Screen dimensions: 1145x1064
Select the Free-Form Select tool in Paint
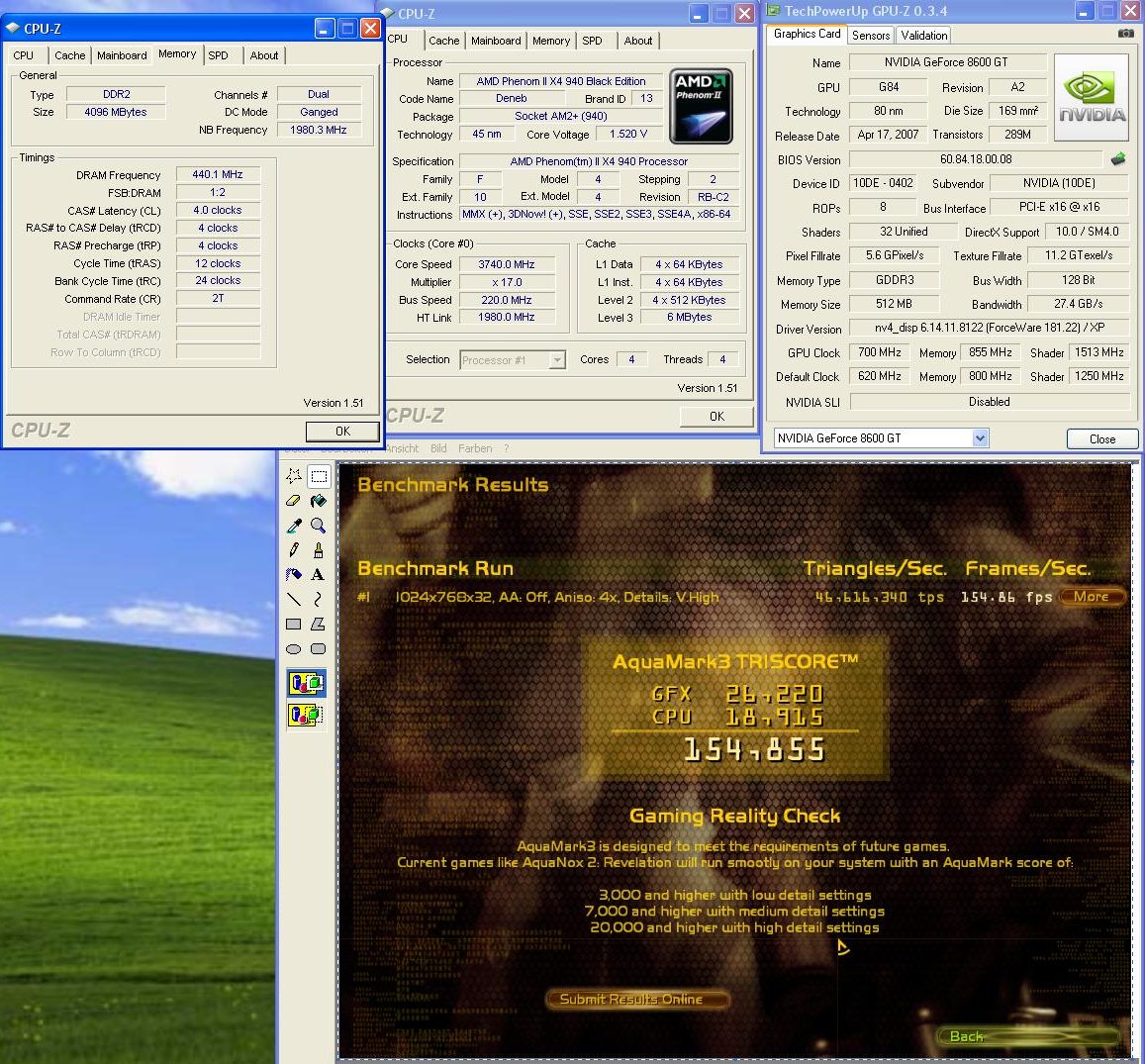click(x=294, y=476)
